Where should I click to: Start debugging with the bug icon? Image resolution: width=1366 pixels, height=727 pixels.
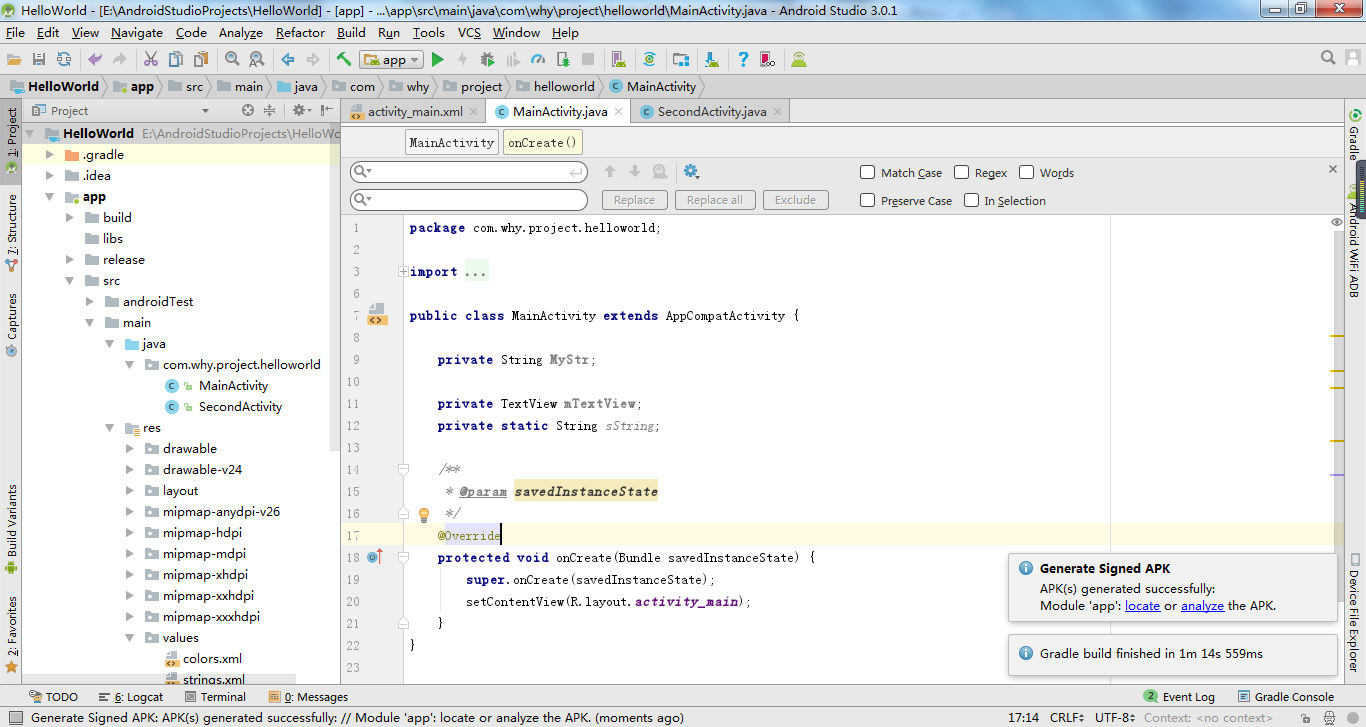click(x=488, y=60)
